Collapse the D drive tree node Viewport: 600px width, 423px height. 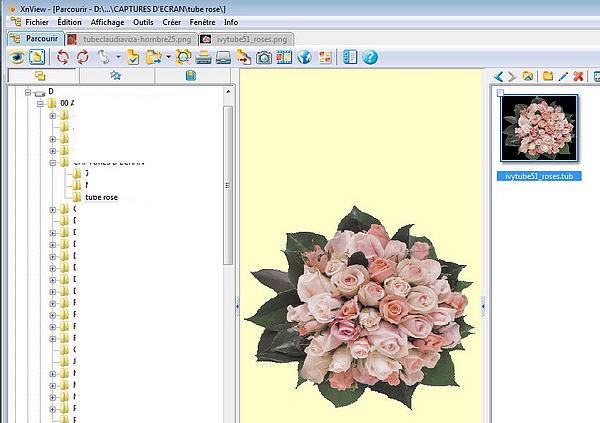[27, 92]
